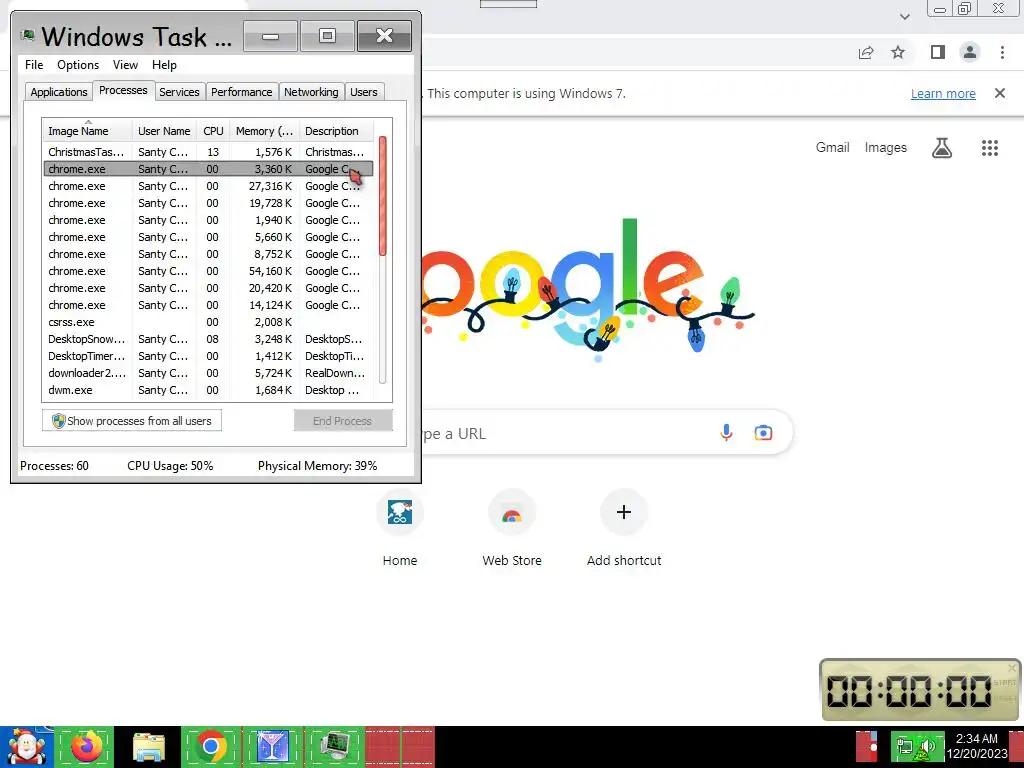Sort processes by Image Name column
1024x768 pixels.
(88, 131)
